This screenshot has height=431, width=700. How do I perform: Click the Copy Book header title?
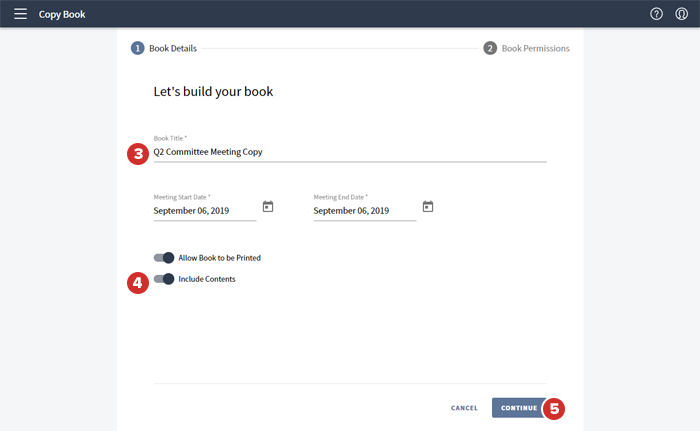62,15
